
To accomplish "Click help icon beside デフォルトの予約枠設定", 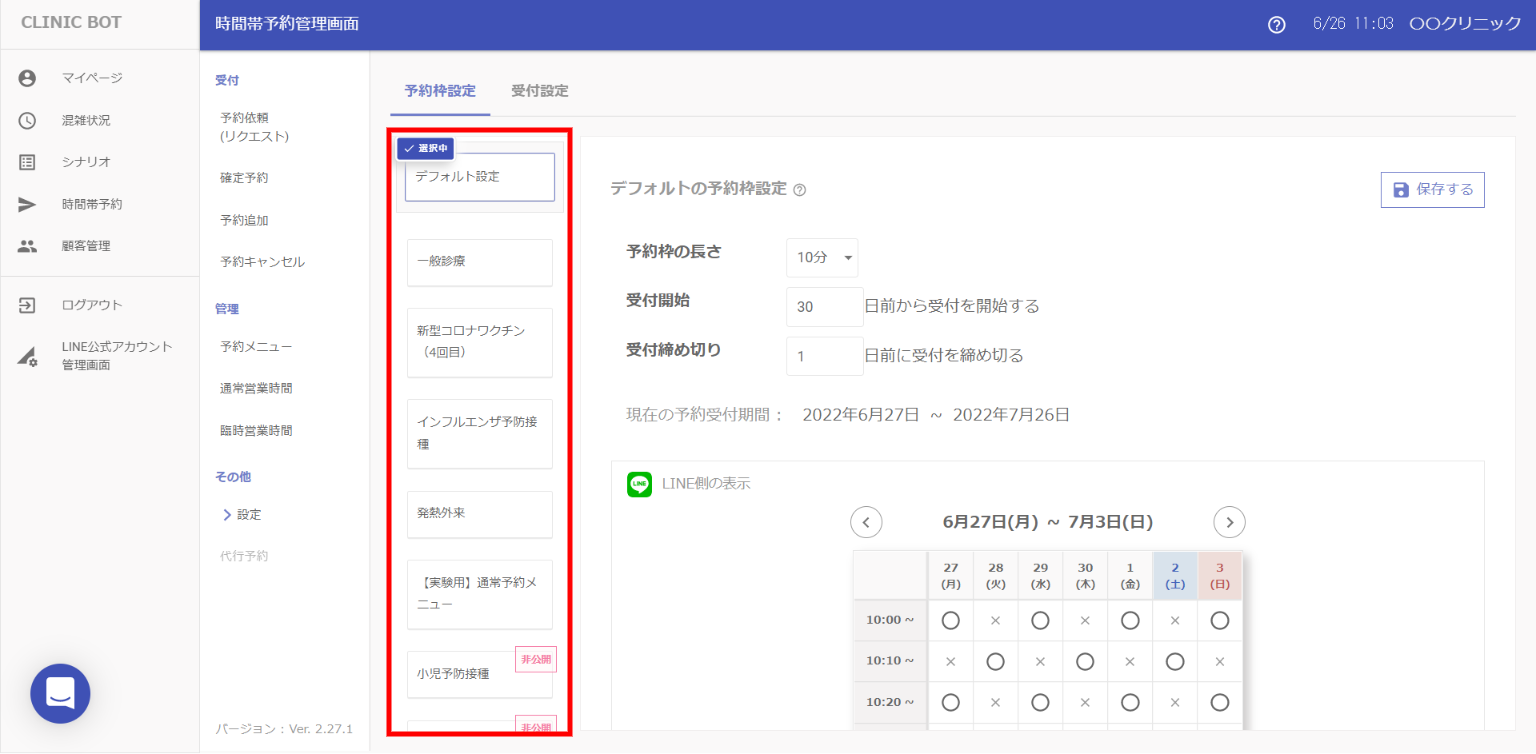I will 799,190.
